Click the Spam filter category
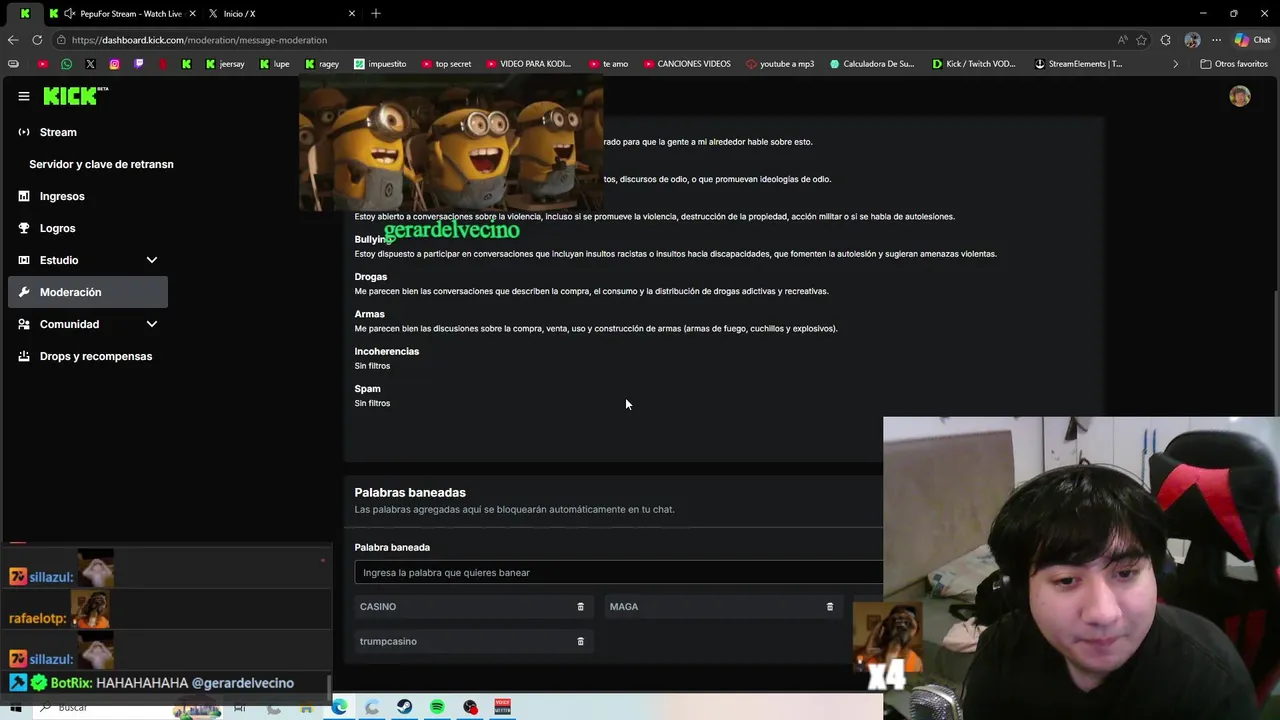1280x720 pixels. (x=367, y=389)
